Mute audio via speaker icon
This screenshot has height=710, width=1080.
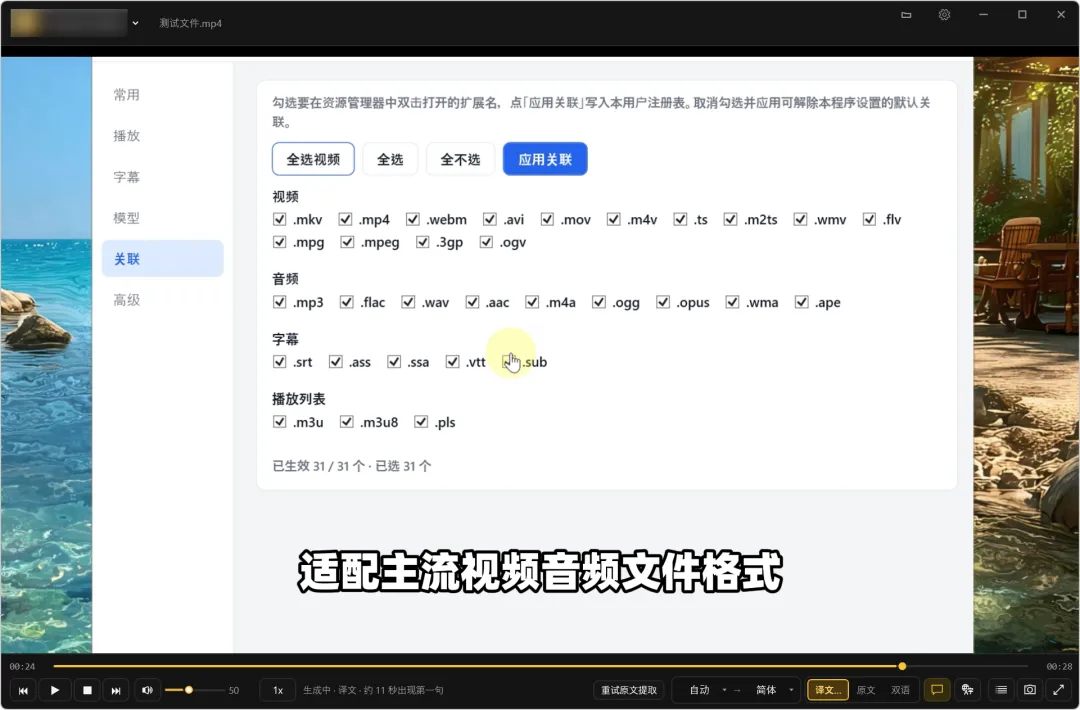point(147,690)
